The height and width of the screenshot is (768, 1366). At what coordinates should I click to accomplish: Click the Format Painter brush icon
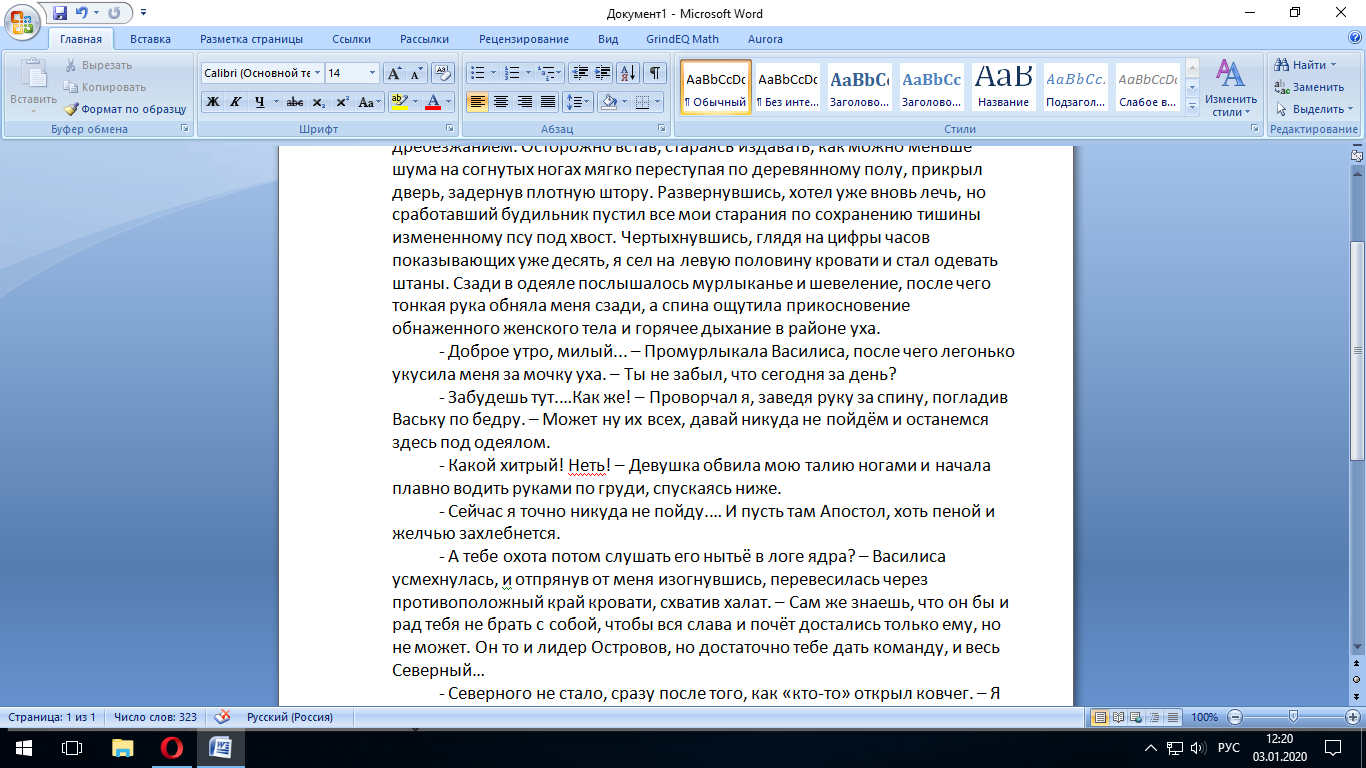point(72,109)
